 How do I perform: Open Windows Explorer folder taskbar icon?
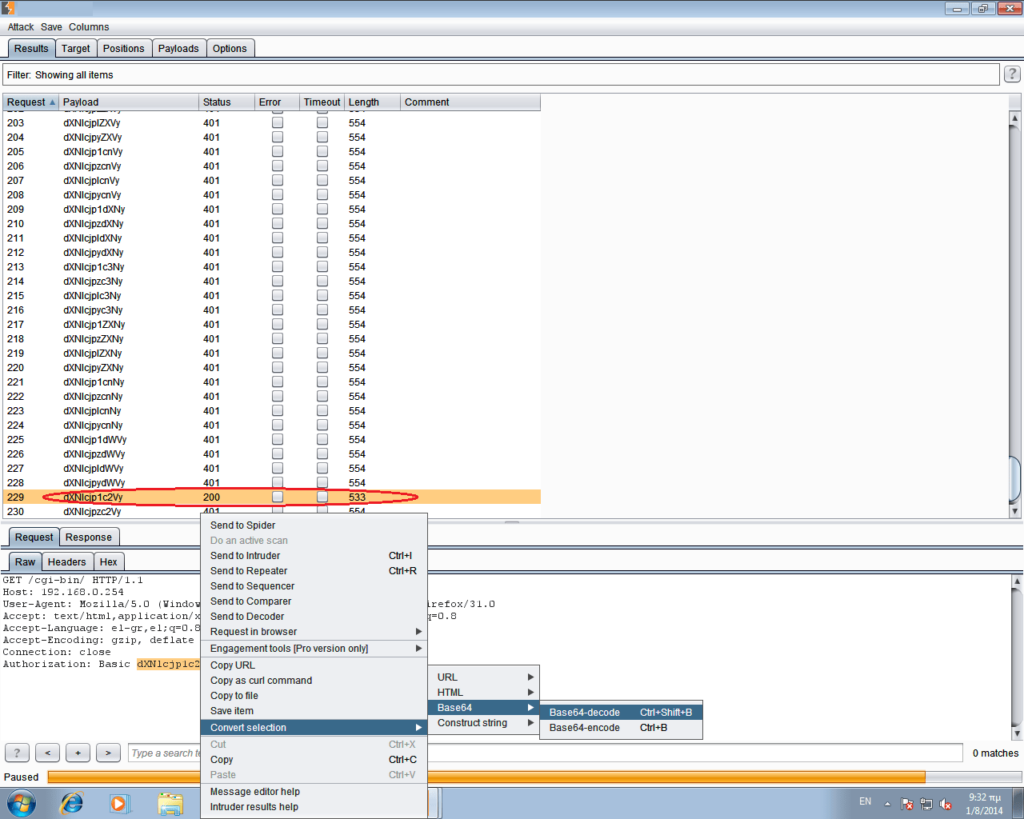[170, 803]
